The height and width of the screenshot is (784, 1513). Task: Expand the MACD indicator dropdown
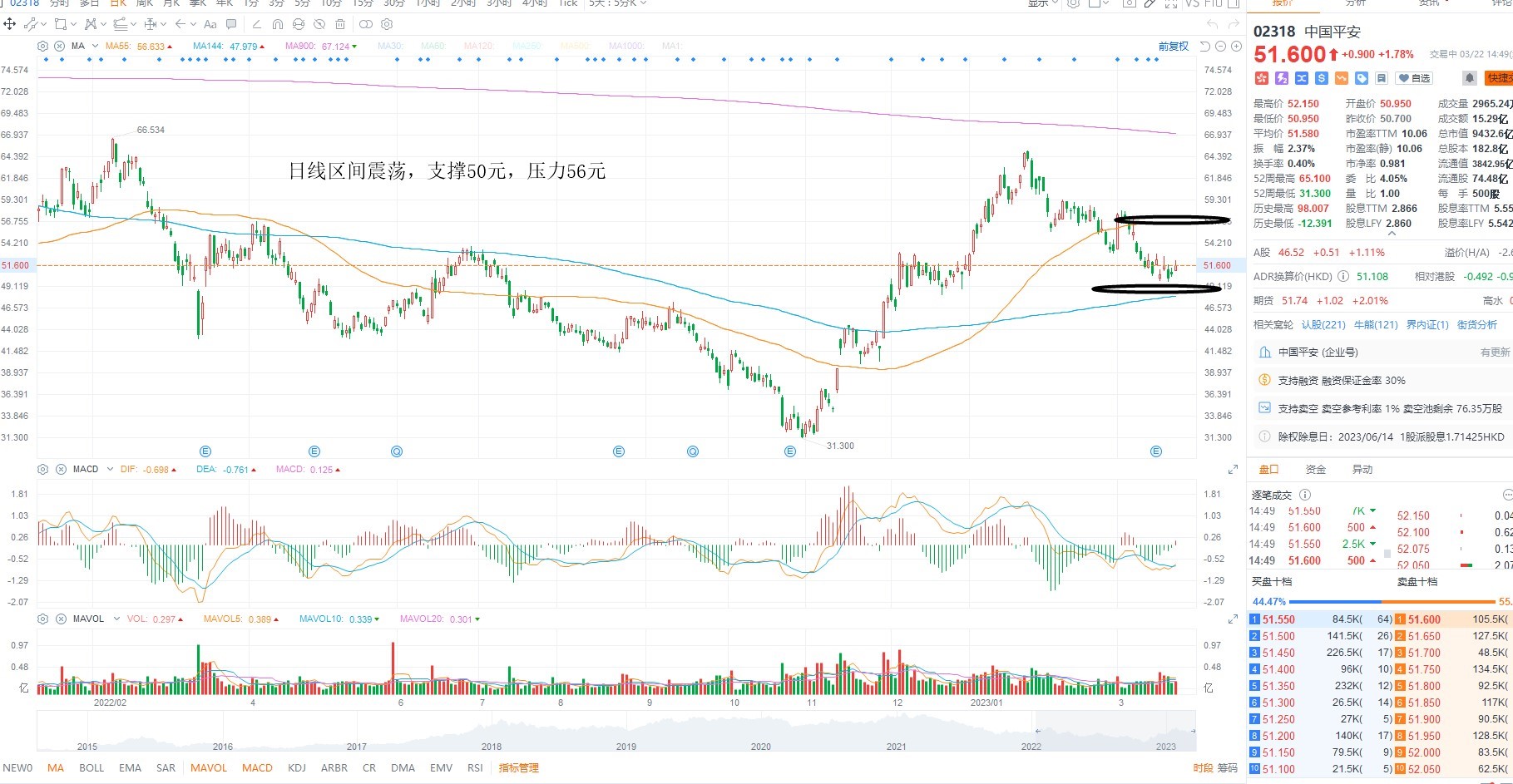[x=109, y=469]
